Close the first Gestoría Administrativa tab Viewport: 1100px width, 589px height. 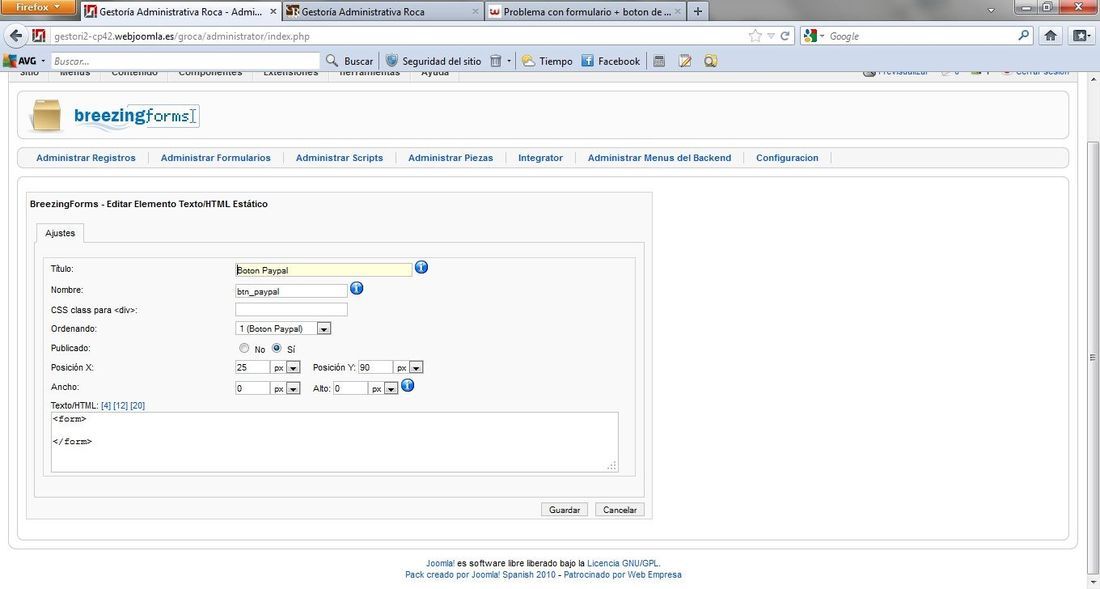click(x=274, y=12)
